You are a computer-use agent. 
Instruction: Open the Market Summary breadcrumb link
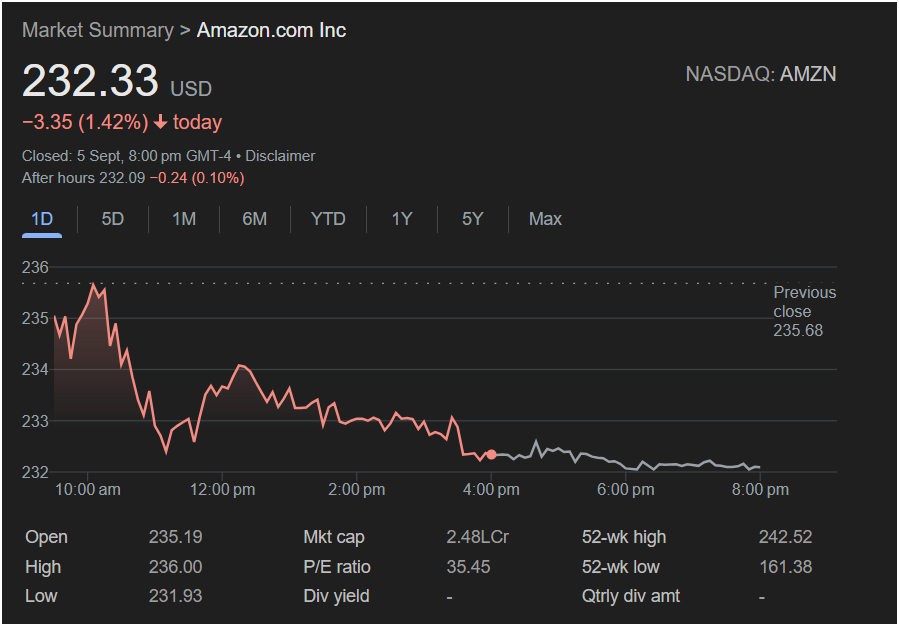coord(97,30)
